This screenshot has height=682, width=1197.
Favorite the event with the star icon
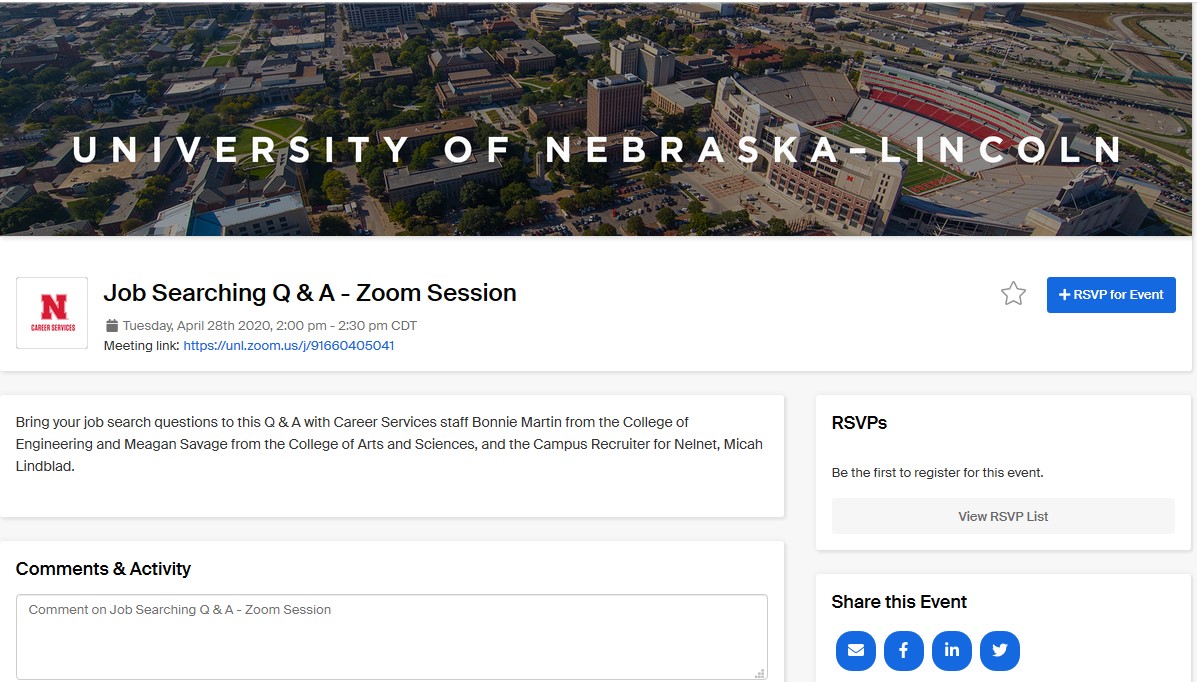point(1013,294)
